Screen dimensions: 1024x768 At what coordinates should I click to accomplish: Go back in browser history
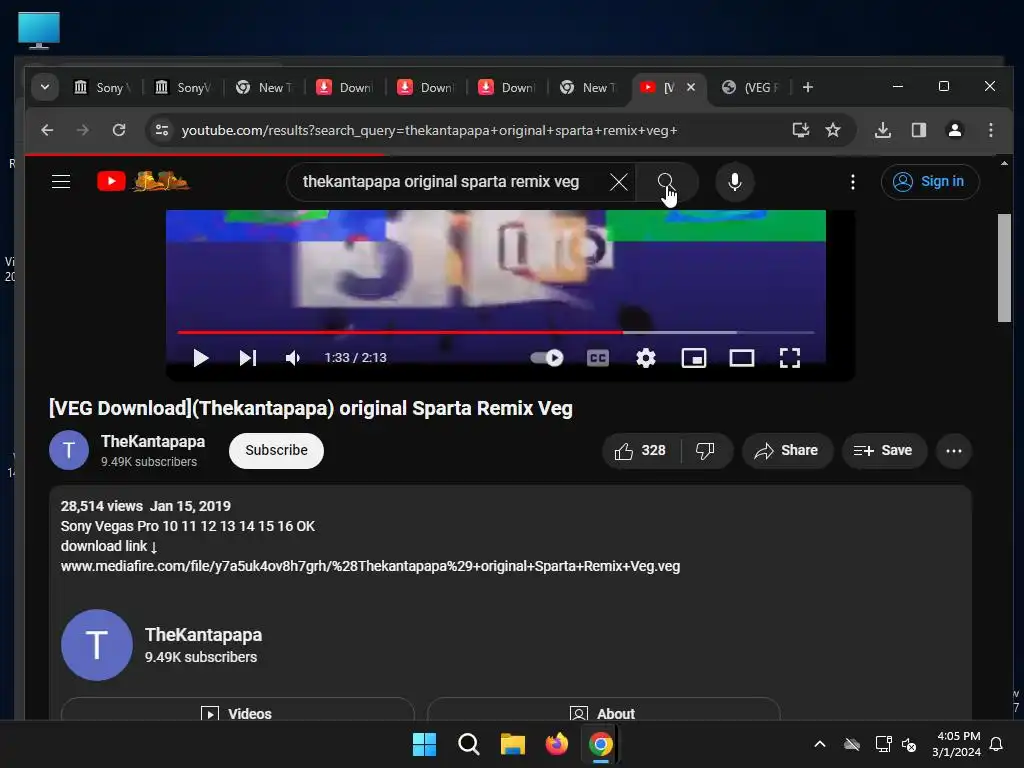pos(47,130)
